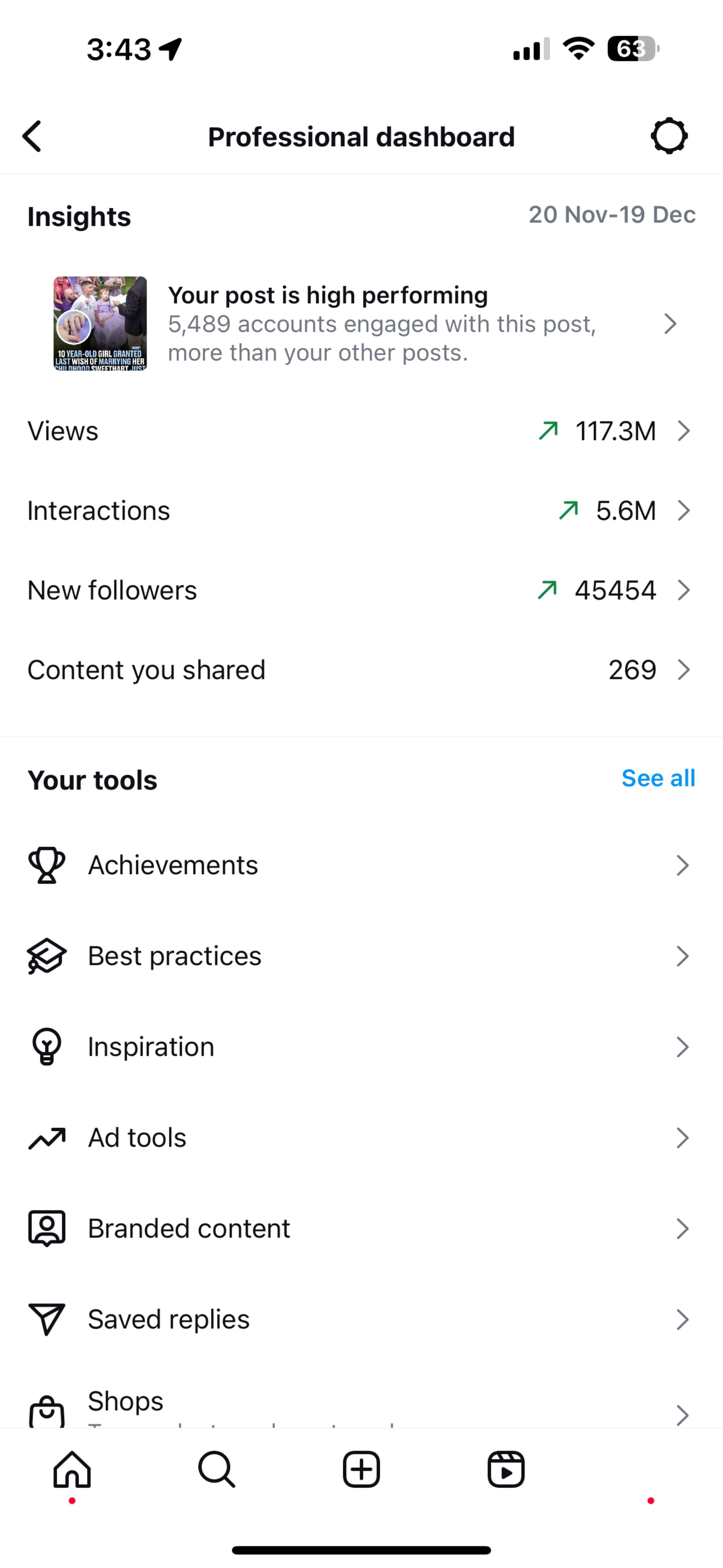723x1568 pixels.
Task: Tap the Achievements trophy icon
Action: click(46, 865)
